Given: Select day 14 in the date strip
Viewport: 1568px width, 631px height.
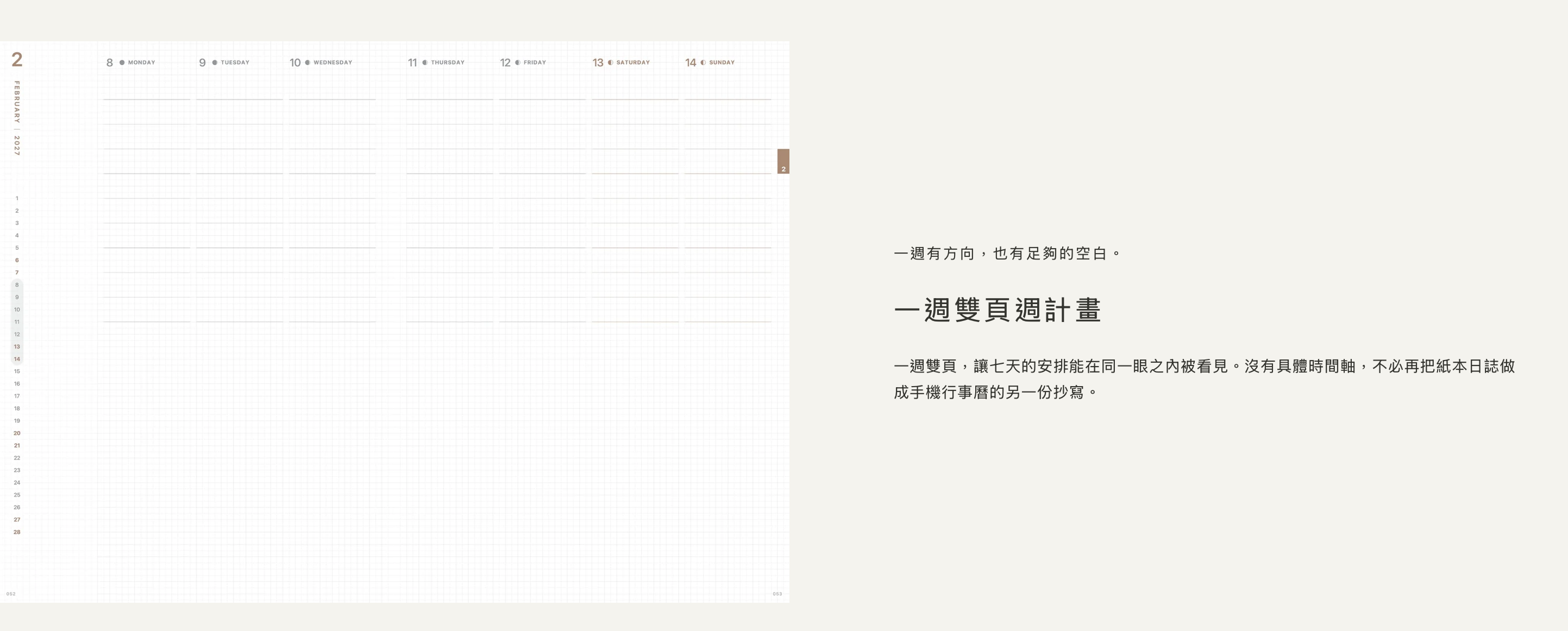Looking at the screenshot, I should pyautogui.click(x=17, y=359).
